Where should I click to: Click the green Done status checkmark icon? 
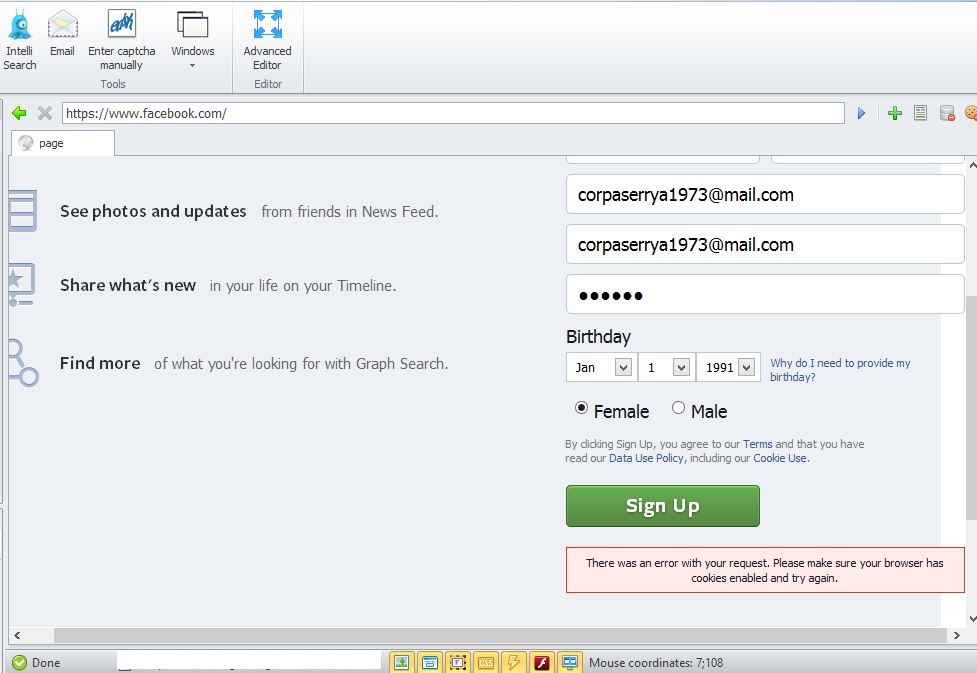coord(19,662)
